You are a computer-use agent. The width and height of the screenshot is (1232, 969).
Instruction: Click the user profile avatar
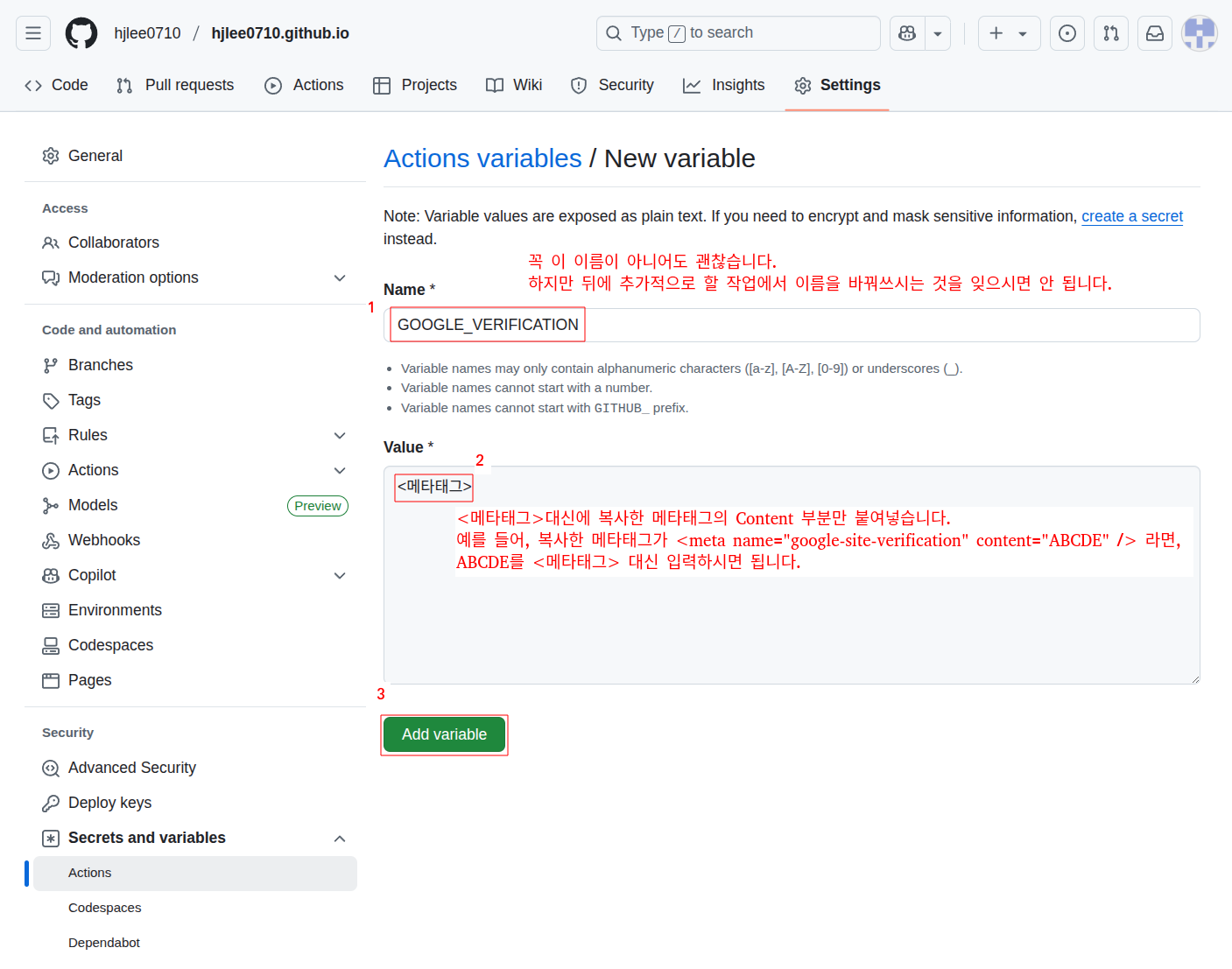point(1199,33)
